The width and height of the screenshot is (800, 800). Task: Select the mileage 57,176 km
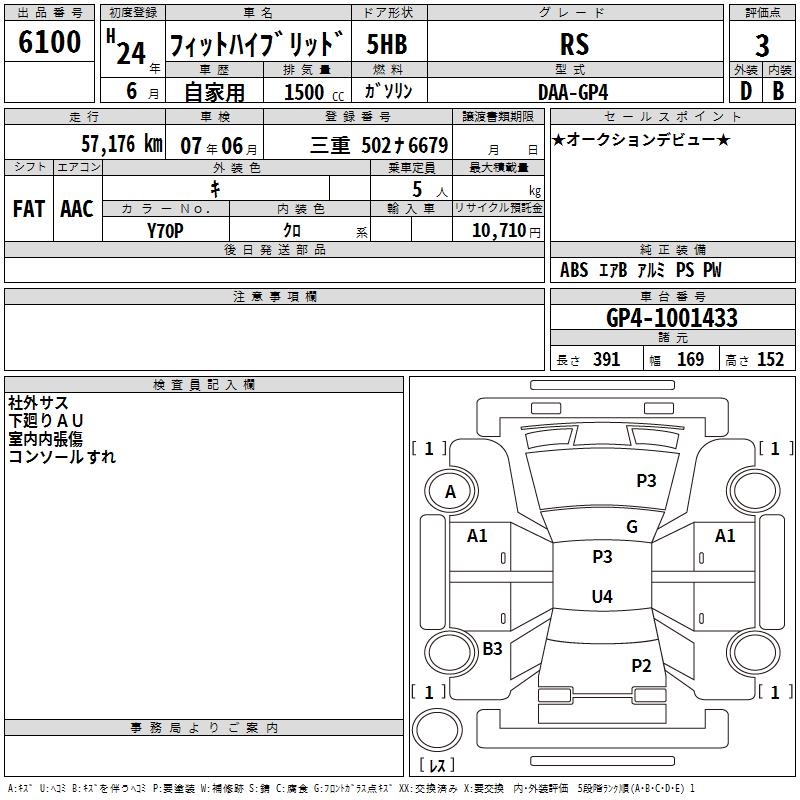pos(122,144)
